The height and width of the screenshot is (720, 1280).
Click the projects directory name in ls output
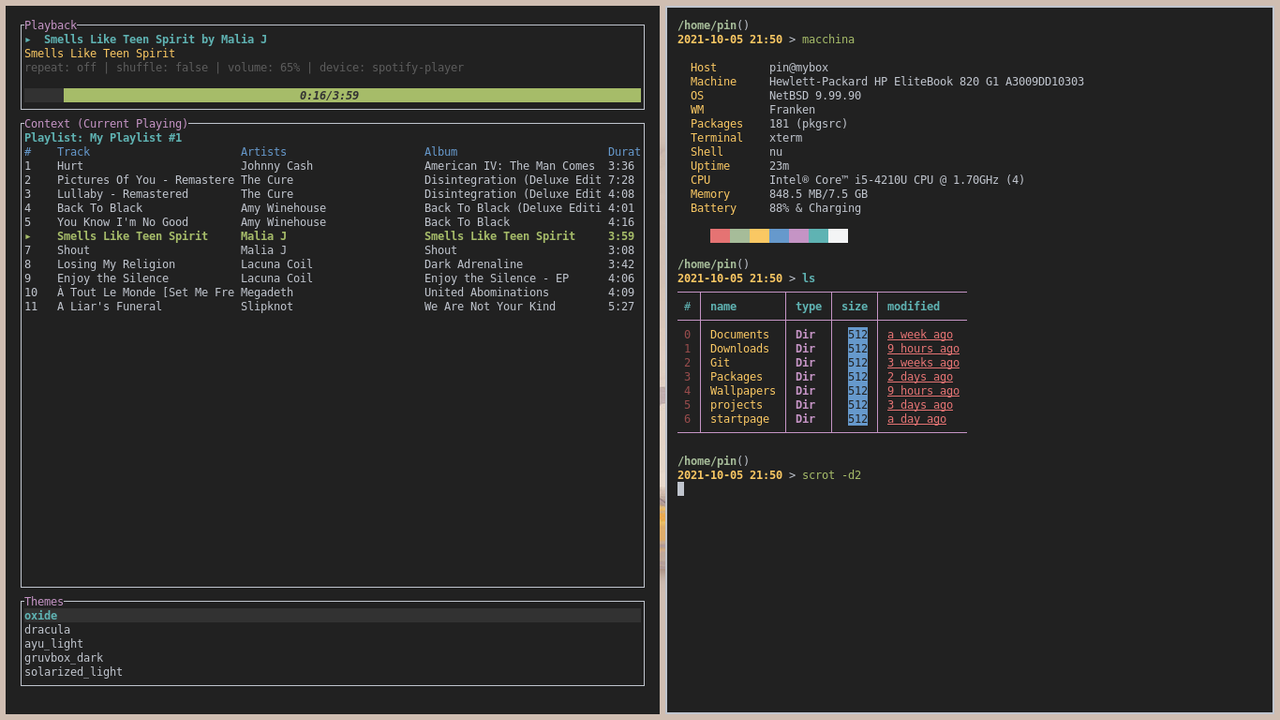(736, 405)
